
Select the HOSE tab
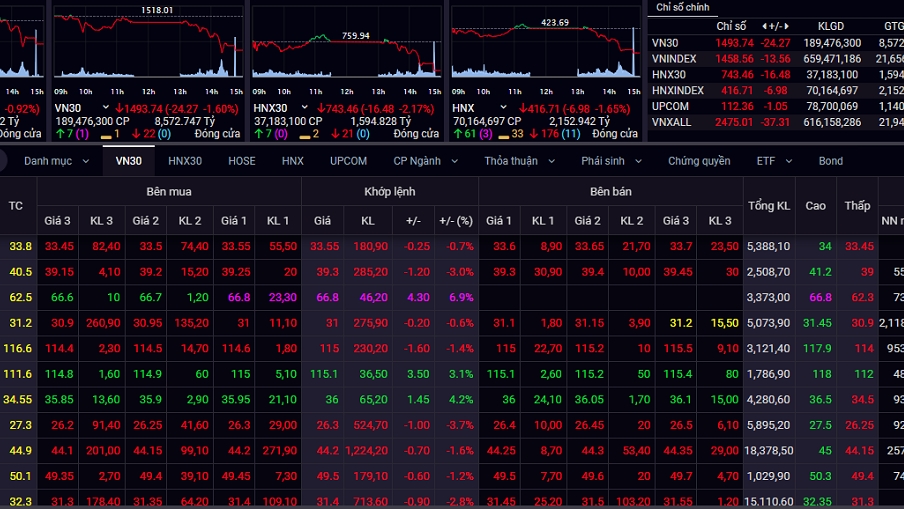coord(241,161)
